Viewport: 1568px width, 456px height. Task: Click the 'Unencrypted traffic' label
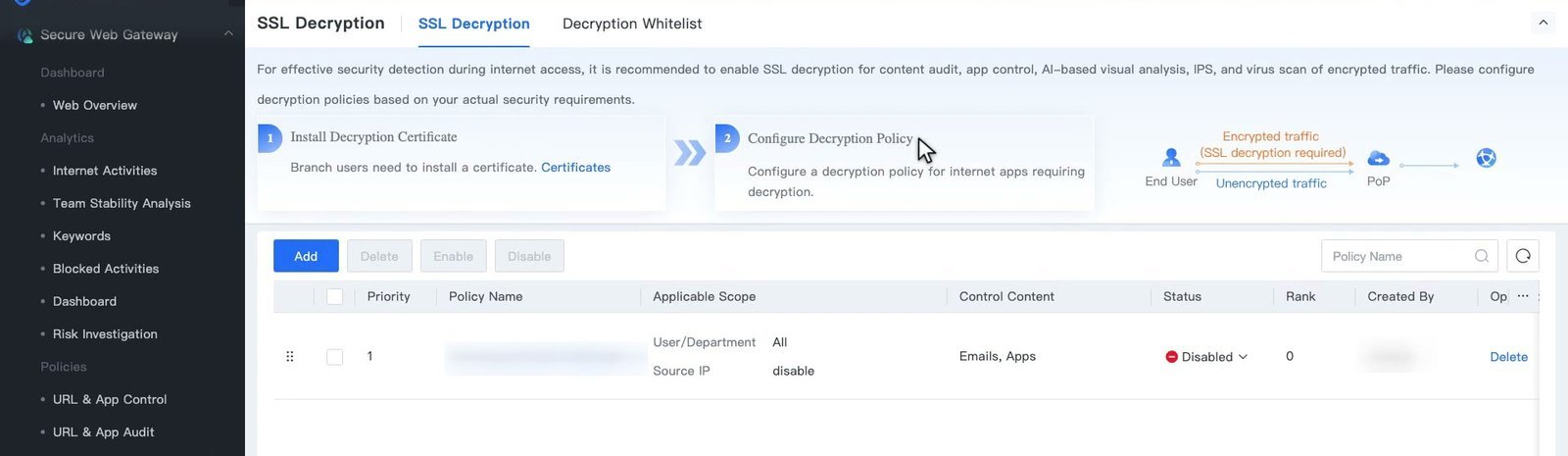point(1271,183)
